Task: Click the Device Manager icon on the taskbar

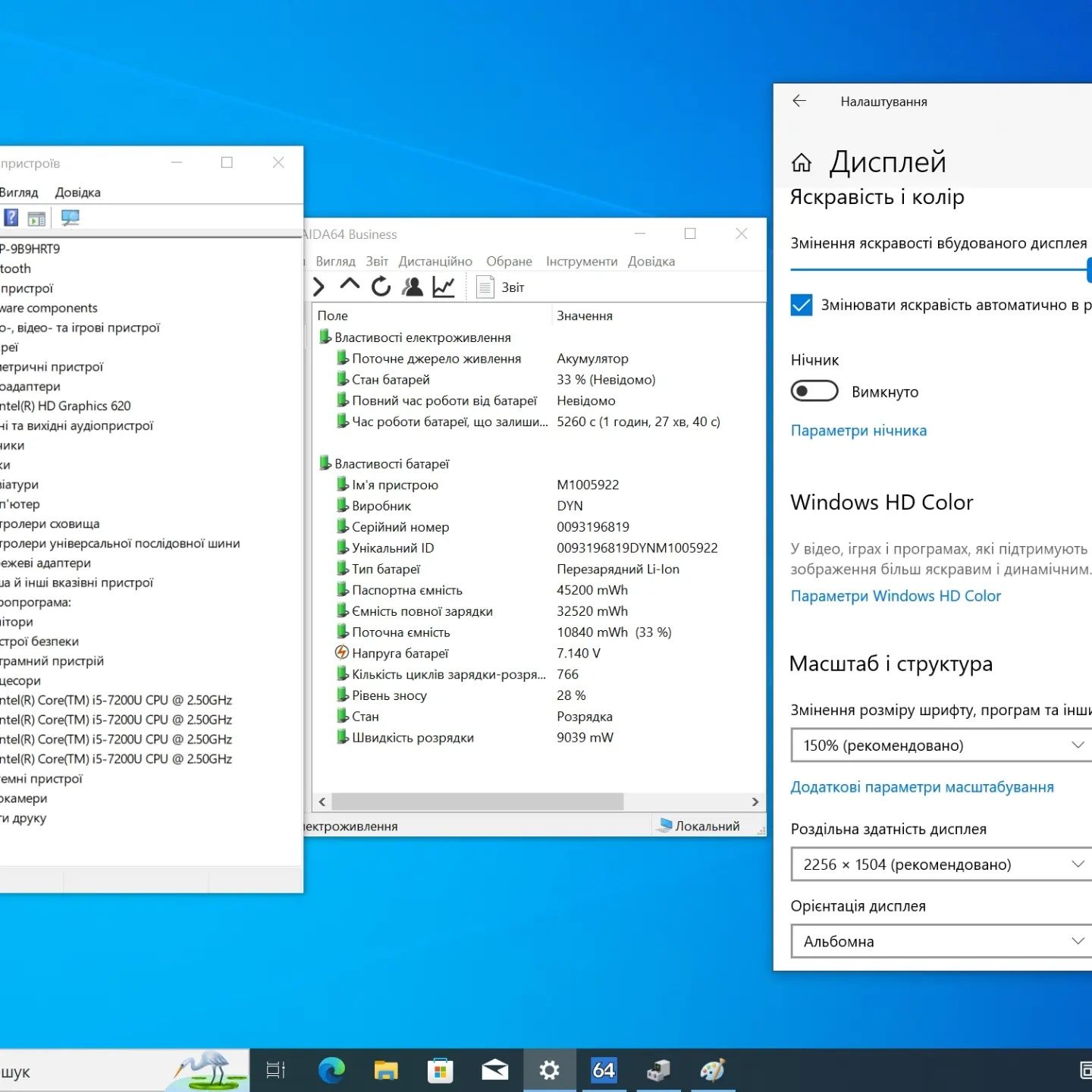Action: click(x=658, y=1070)
